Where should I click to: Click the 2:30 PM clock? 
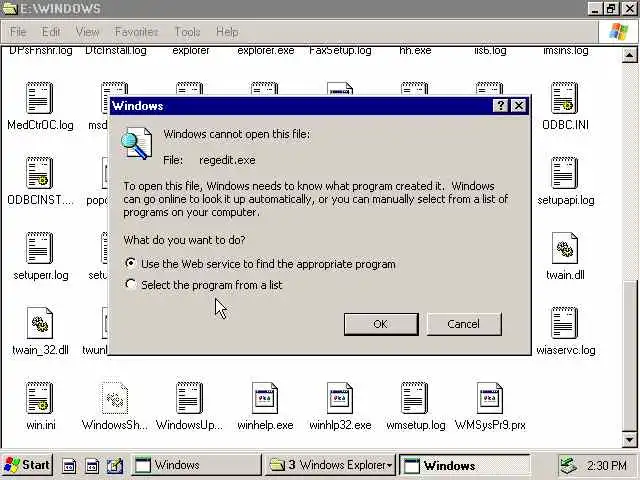[x=607, y=465]
